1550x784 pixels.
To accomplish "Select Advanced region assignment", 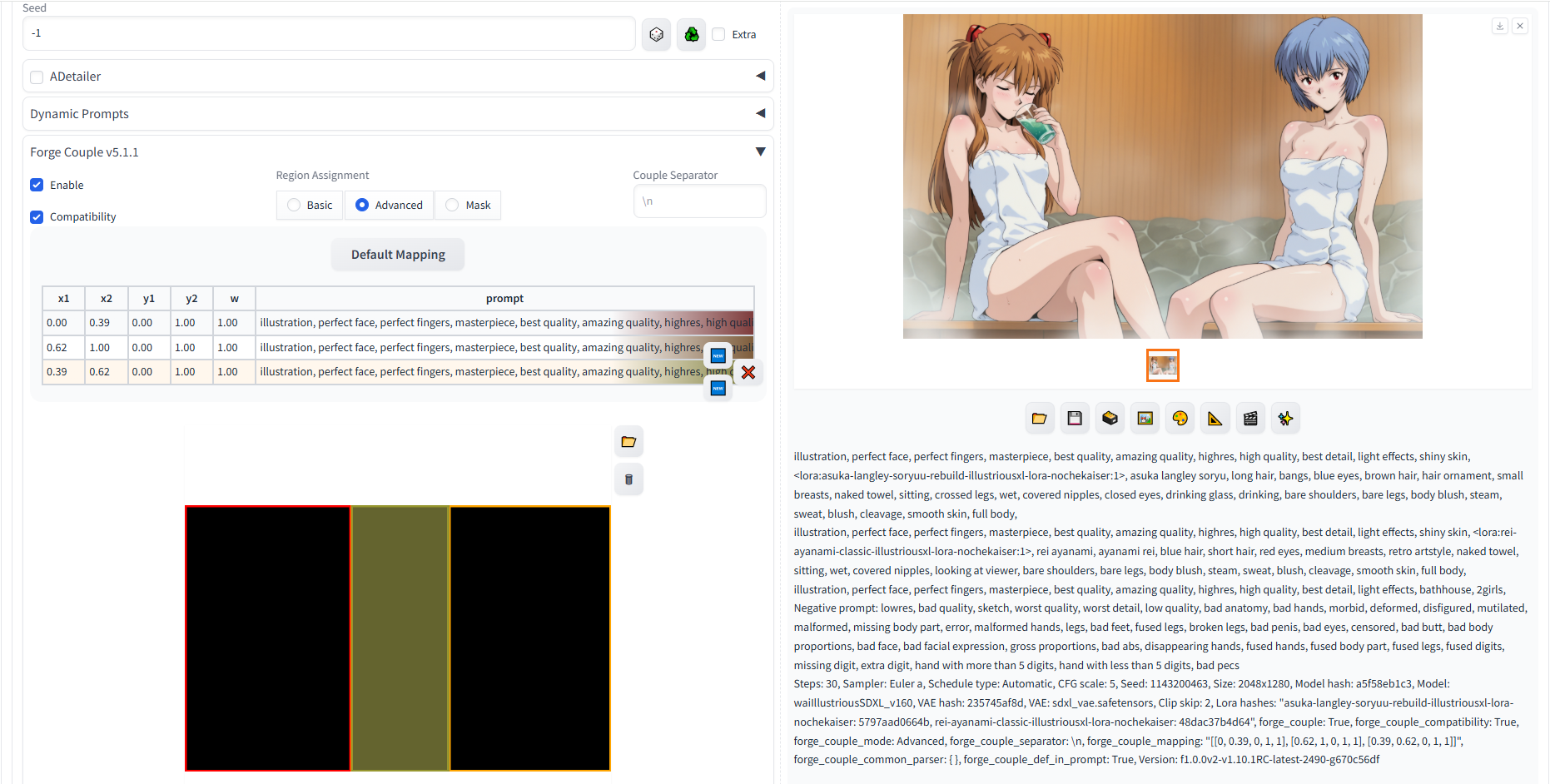I will [x=389, y=205].
